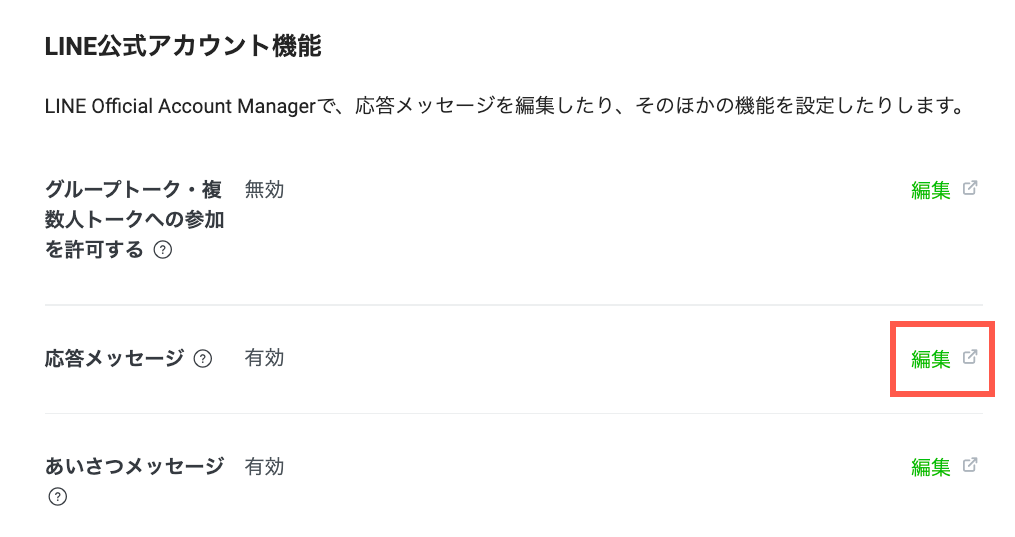Click the 無効 status of group talk
Image resolution: width=1015 pixels, height=537 pixels.
[x=264, y=189]
